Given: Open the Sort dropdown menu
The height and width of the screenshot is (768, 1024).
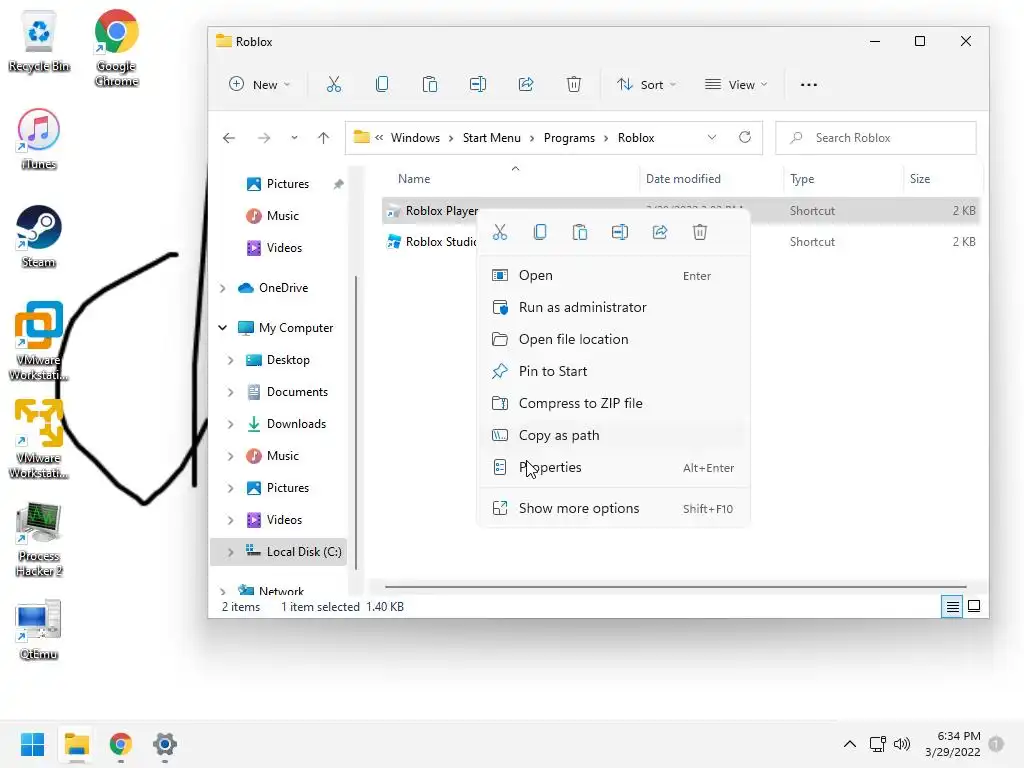Looking at the screenshot, I should 647,85.
